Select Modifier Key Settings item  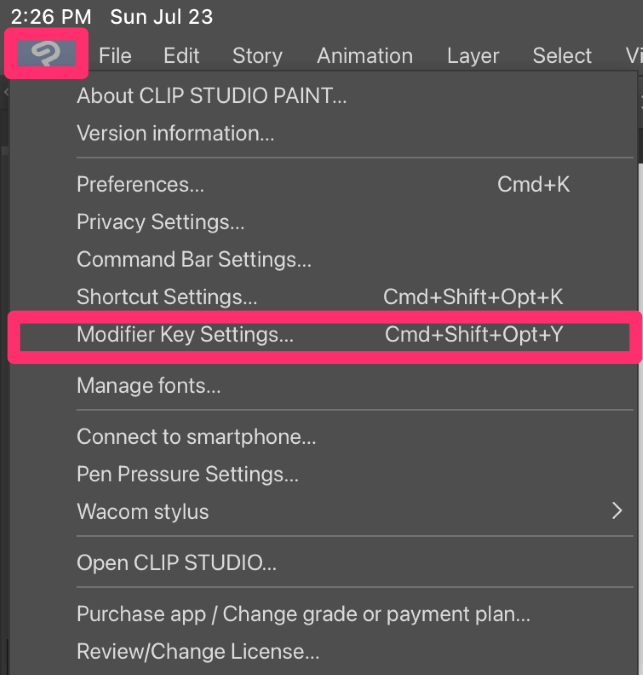click(x=325, y=334)
